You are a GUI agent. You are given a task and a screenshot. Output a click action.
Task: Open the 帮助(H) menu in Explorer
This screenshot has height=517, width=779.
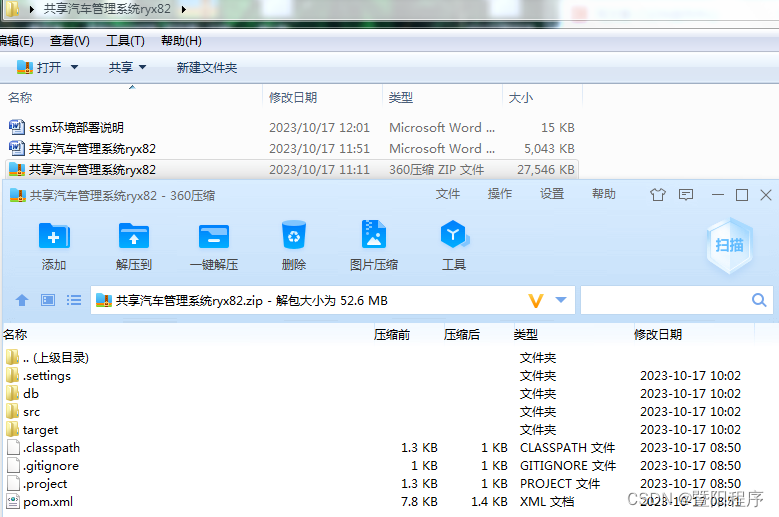(181, 41)
